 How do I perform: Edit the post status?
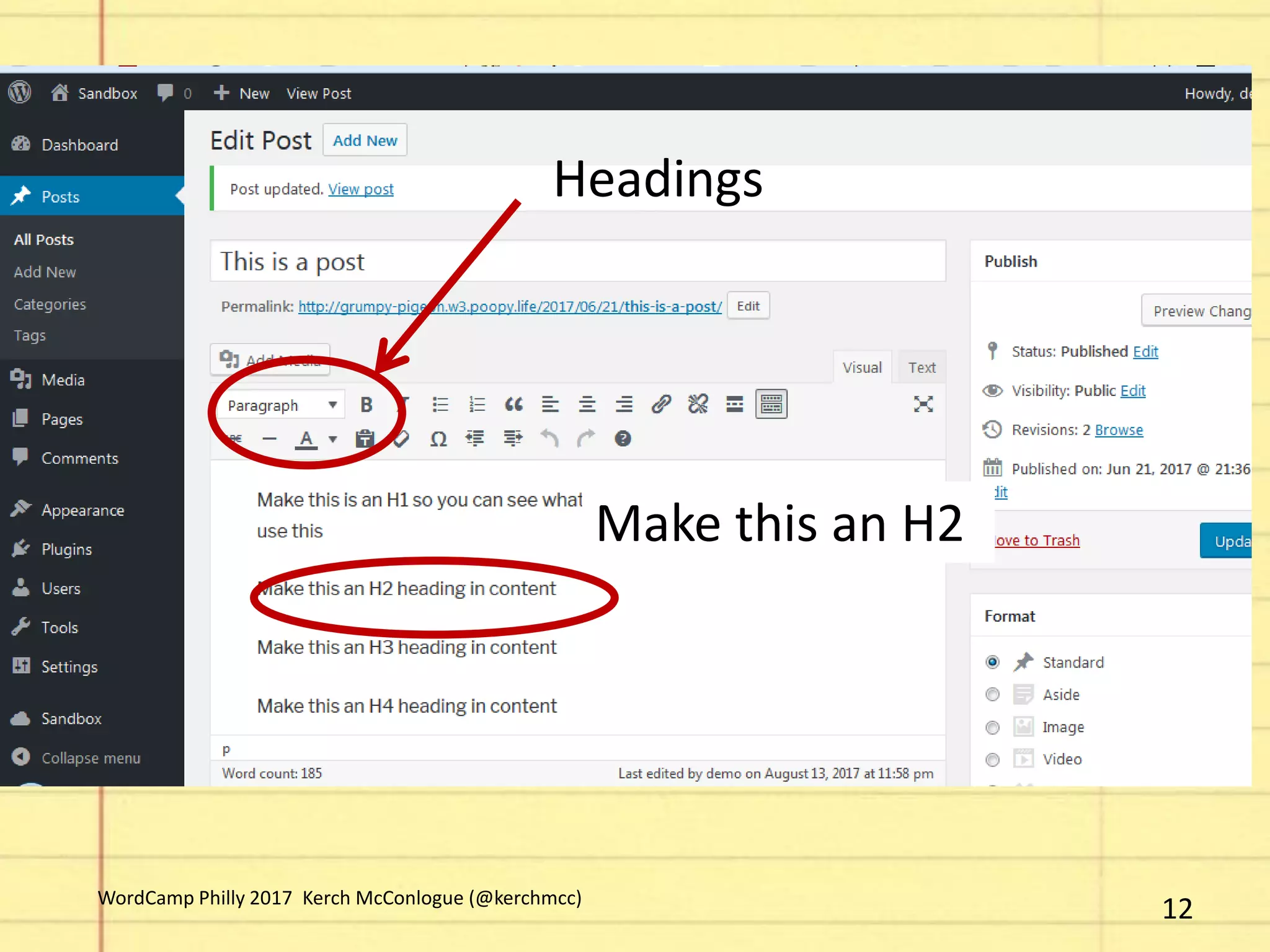tap(1145, 351)
